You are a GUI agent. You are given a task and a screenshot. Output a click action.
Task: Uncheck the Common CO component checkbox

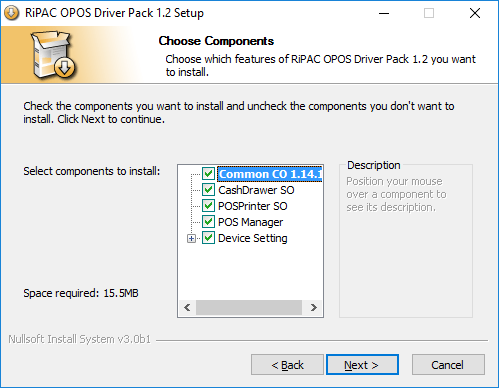point(208,174)
